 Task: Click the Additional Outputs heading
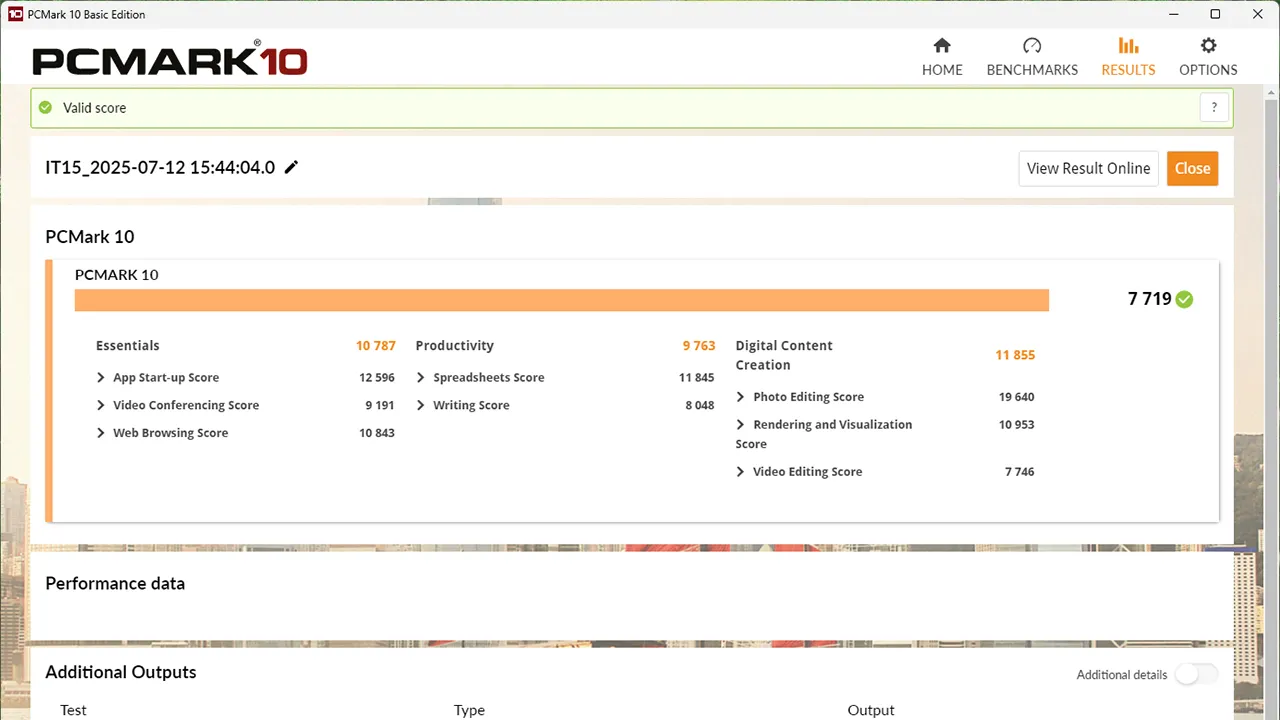click(x=121, y=672)
